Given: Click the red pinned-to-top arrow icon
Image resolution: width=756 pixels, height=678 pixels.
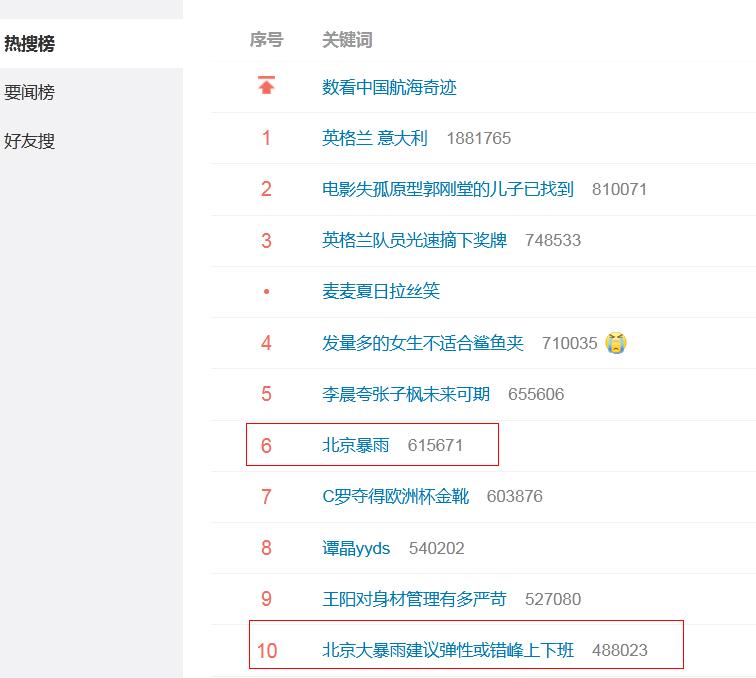Looking at the screenshot, I should (x=266, y=86).
